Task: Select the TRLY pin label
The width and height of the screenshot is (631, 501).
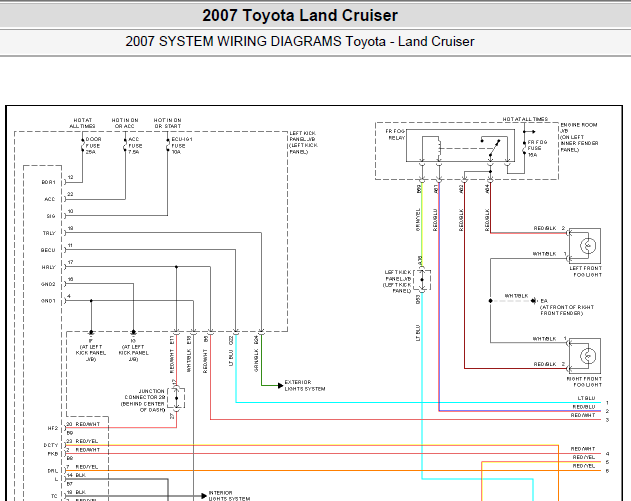Action: (x=49, y=233)
